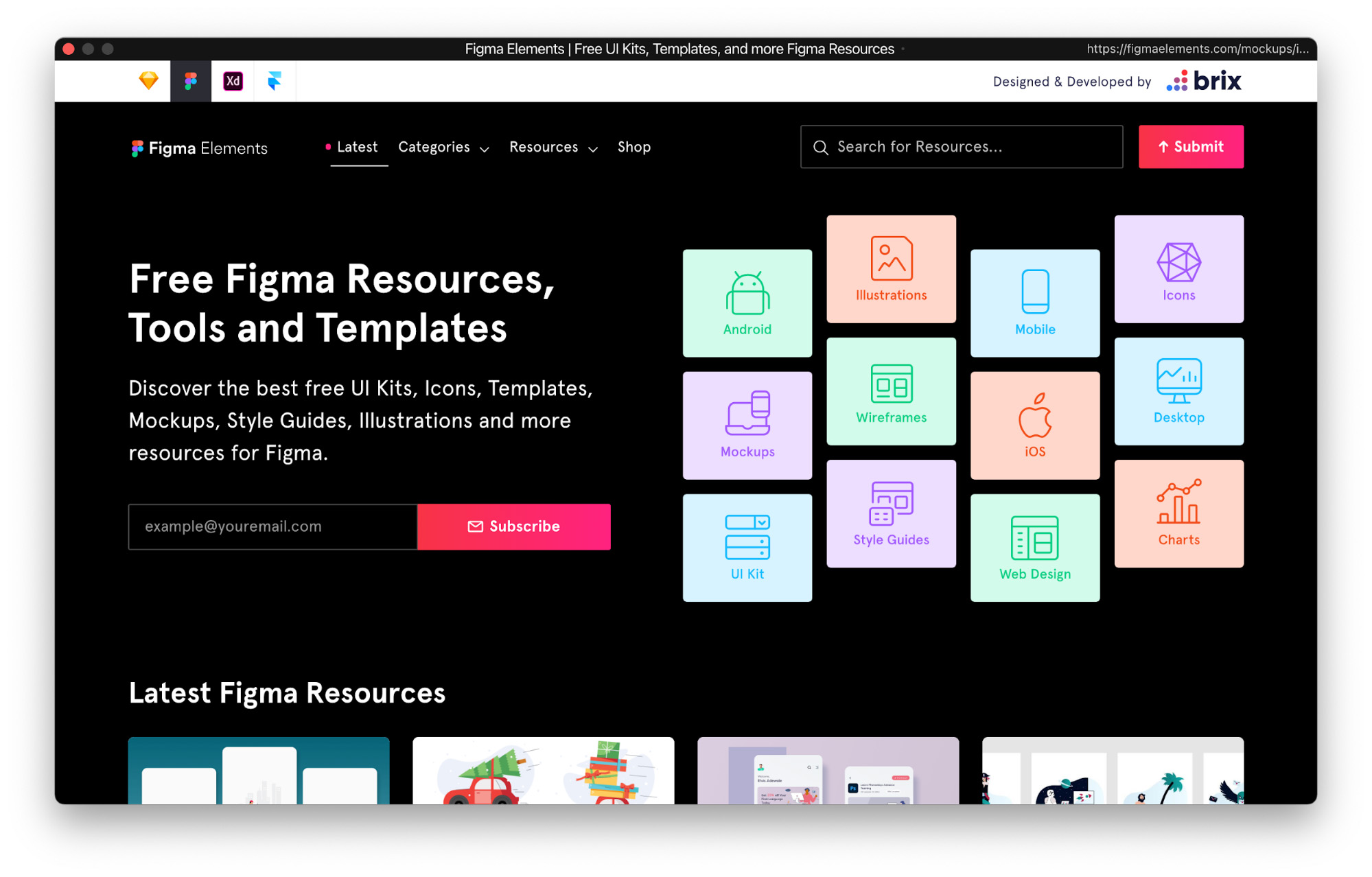Image resolution: width=1372 pixels, height=877 pixels.
Task: Open the Shop nav link
Action: click(x=633, y=147)
